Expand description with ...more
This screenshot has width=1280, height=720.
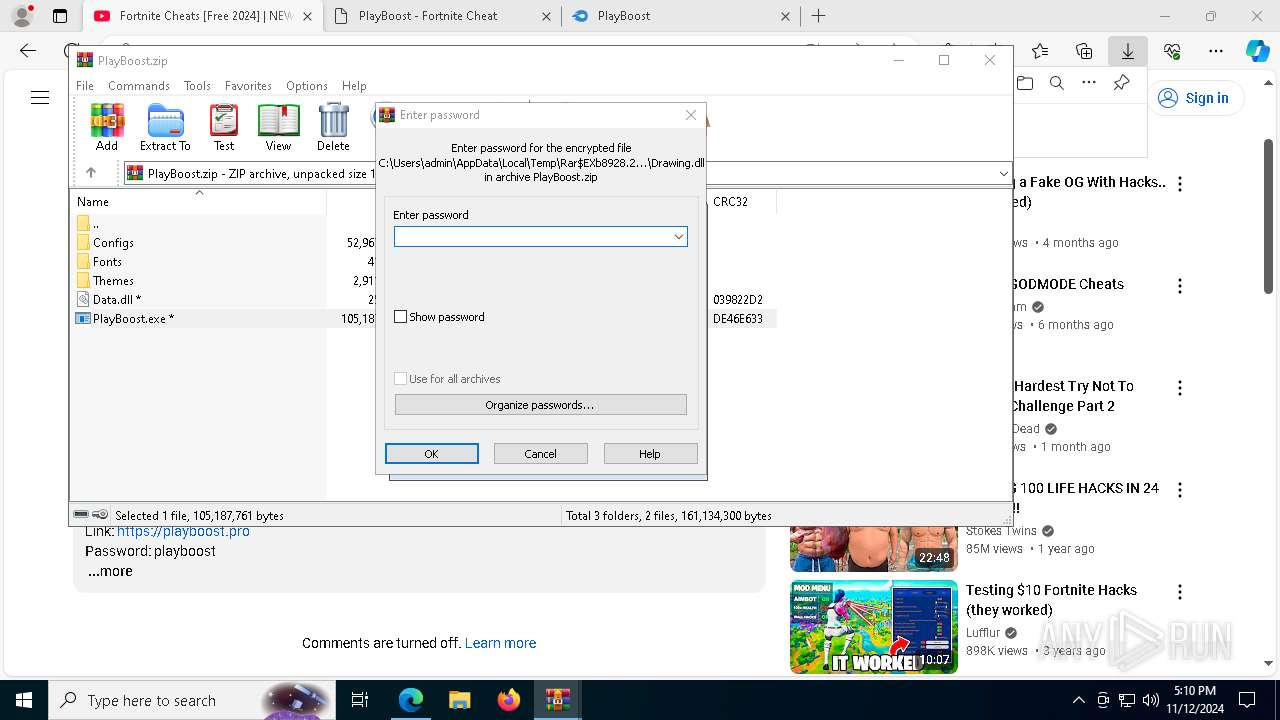(110, 571)
